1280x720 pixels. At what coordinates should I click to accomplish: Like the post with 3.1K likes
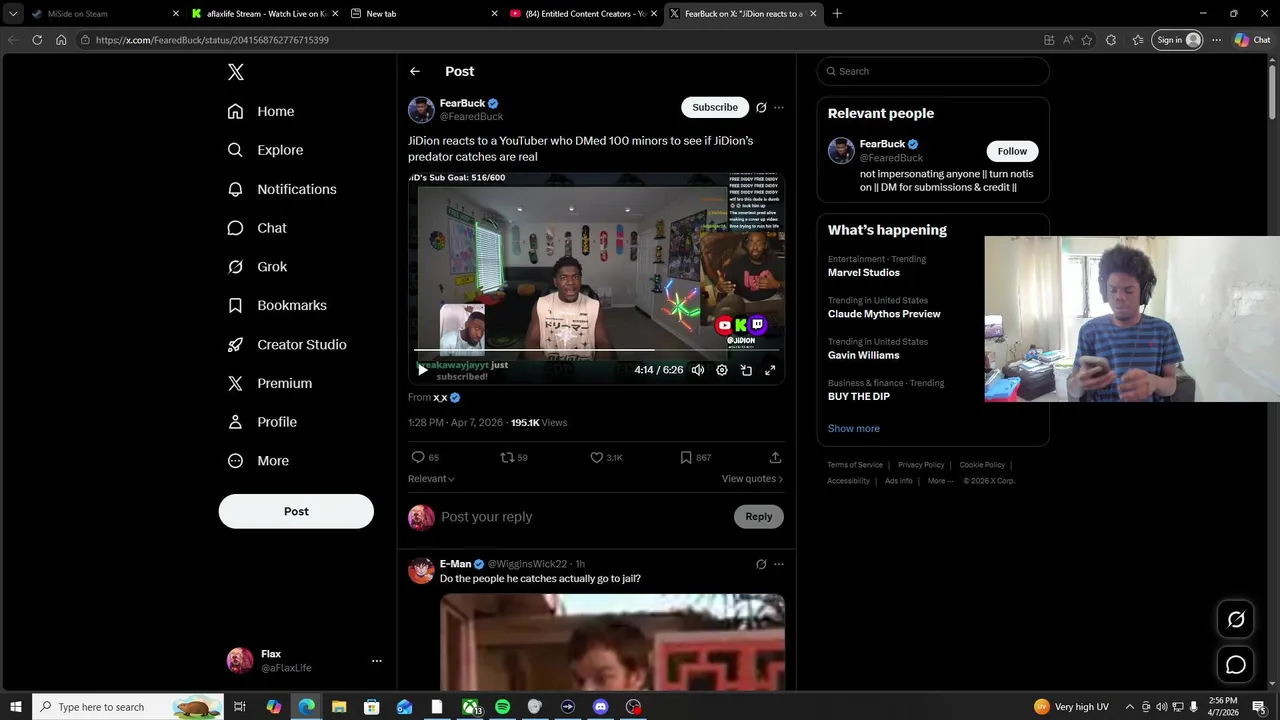coord(606,457)
